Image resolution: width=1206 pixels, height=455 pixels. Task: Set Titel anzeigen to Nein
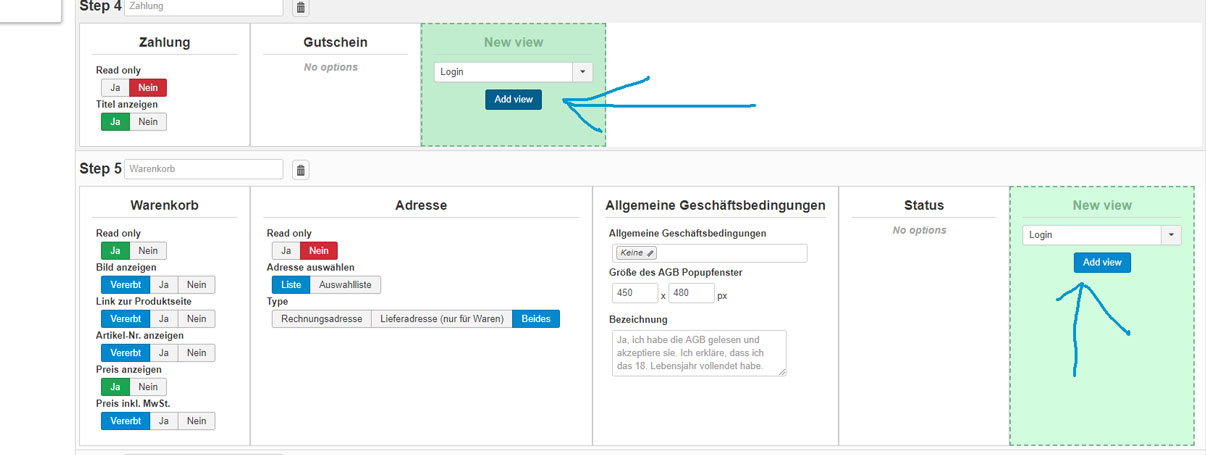tap(148, 122)
